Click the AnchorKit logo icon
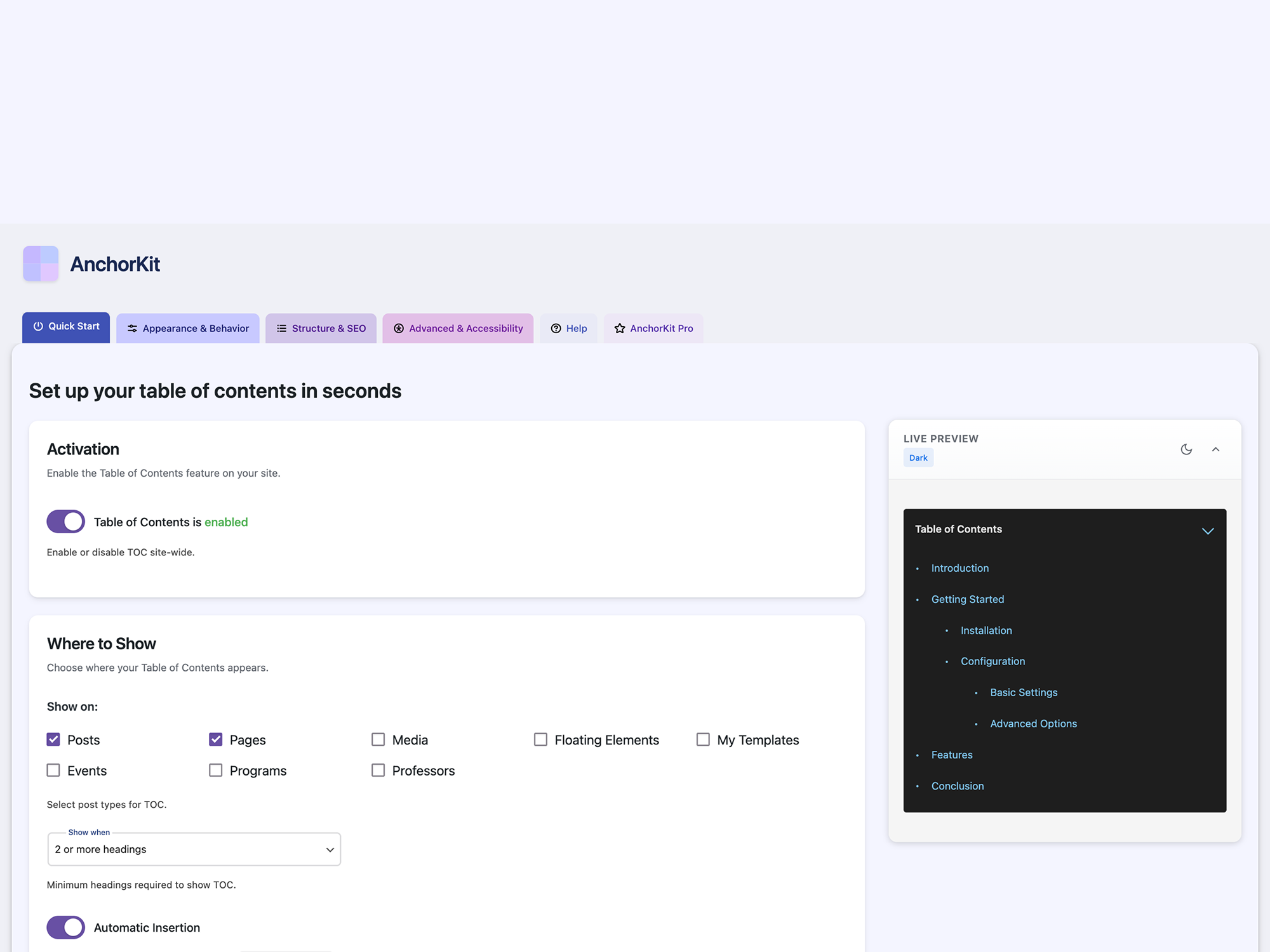Screen dimensions: 1270x952 [41, 263]
